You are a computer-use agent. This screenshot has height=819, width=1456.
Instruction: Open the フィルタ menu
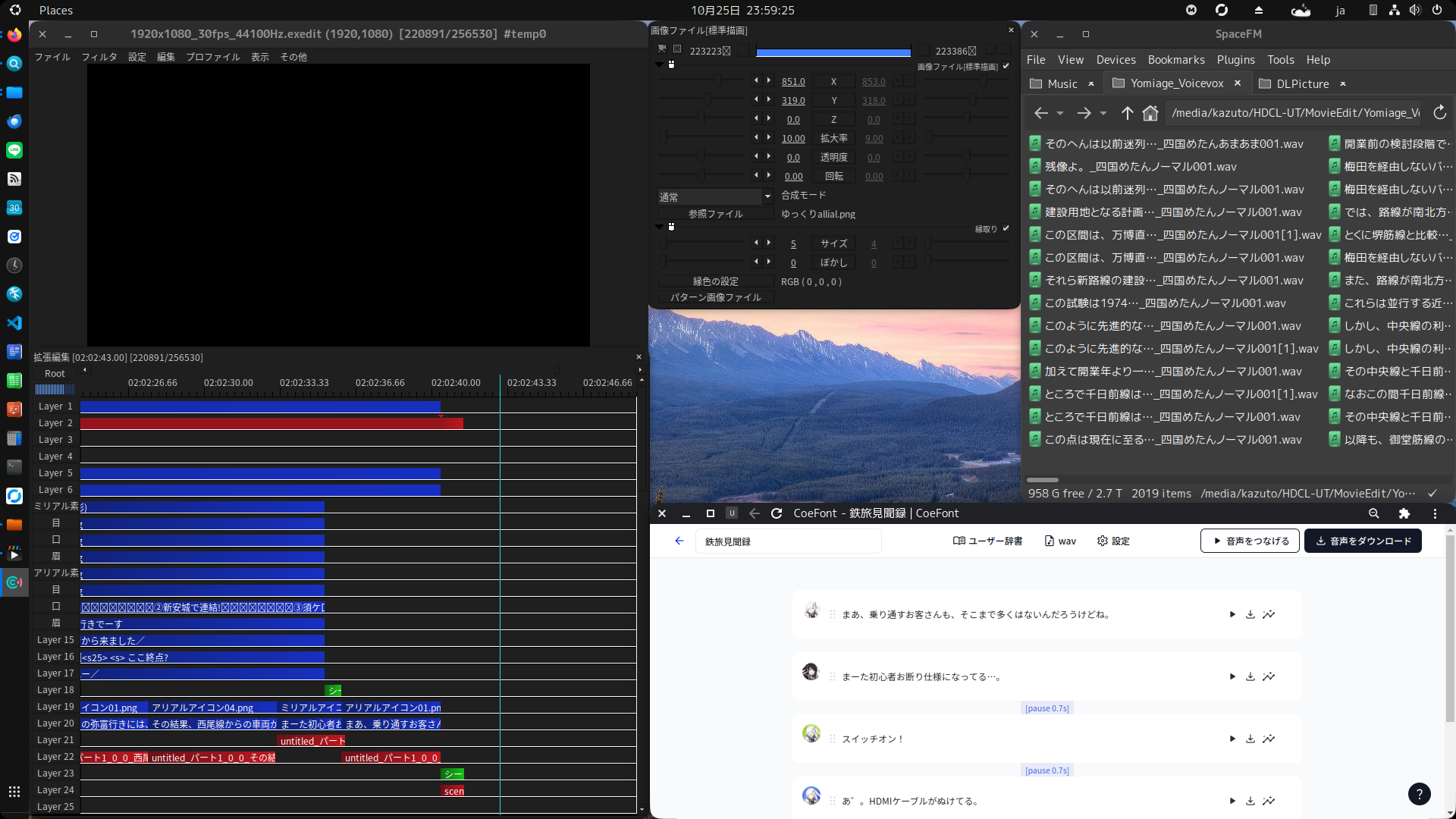point(99,57)
